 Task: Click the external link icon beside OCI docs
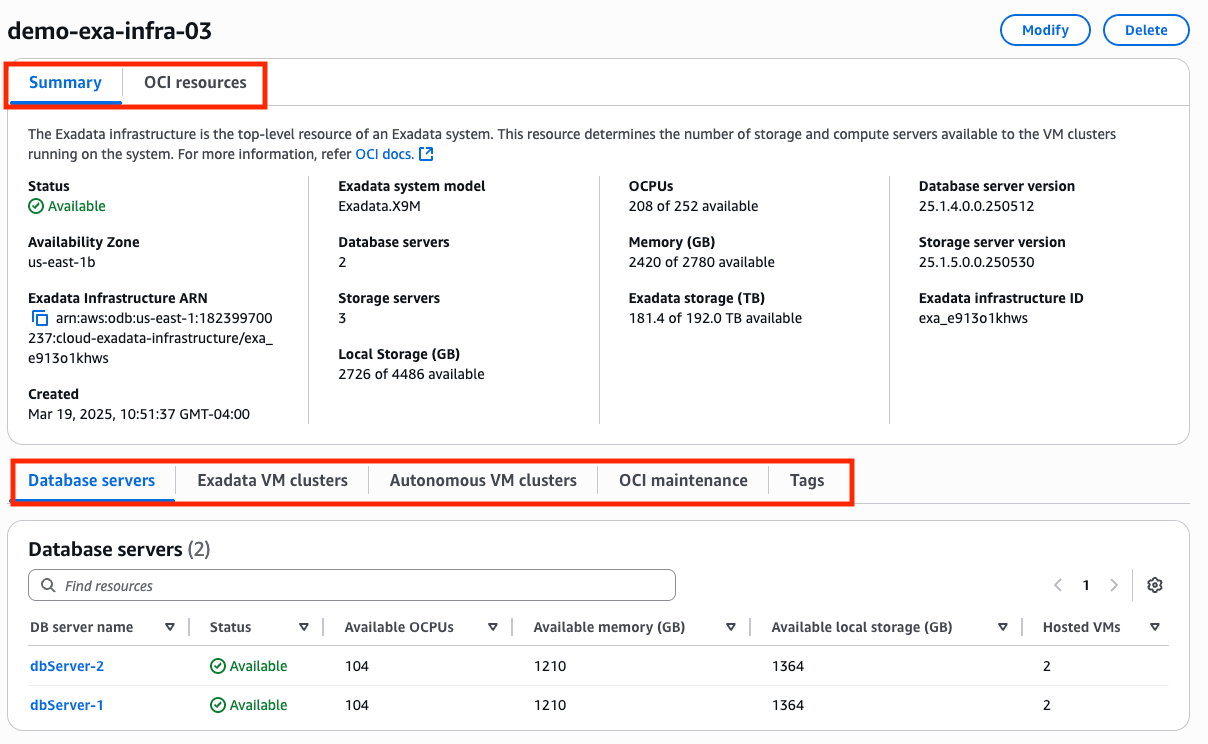click(x=426, y=154)
